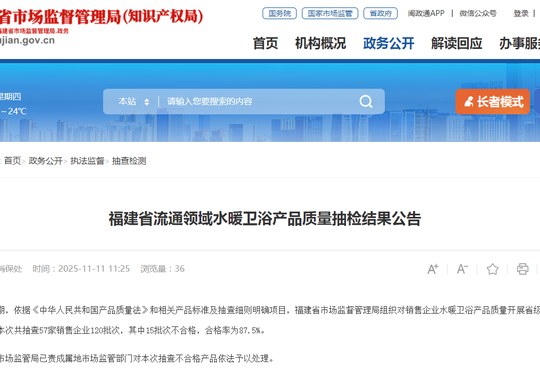Open the 解读回应 navigation item
The image size is (540, 370).
457,43
